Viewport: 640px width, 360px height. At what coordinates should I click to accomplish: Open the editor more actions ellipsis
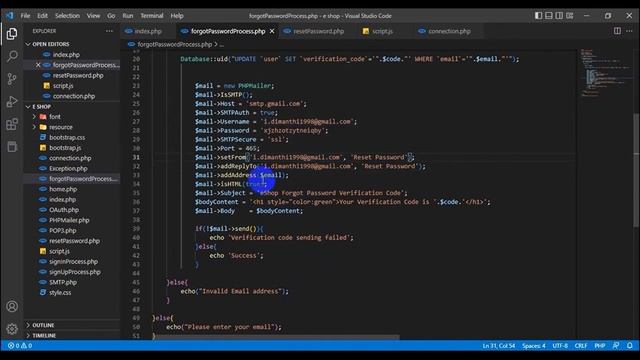click(629, 31)
